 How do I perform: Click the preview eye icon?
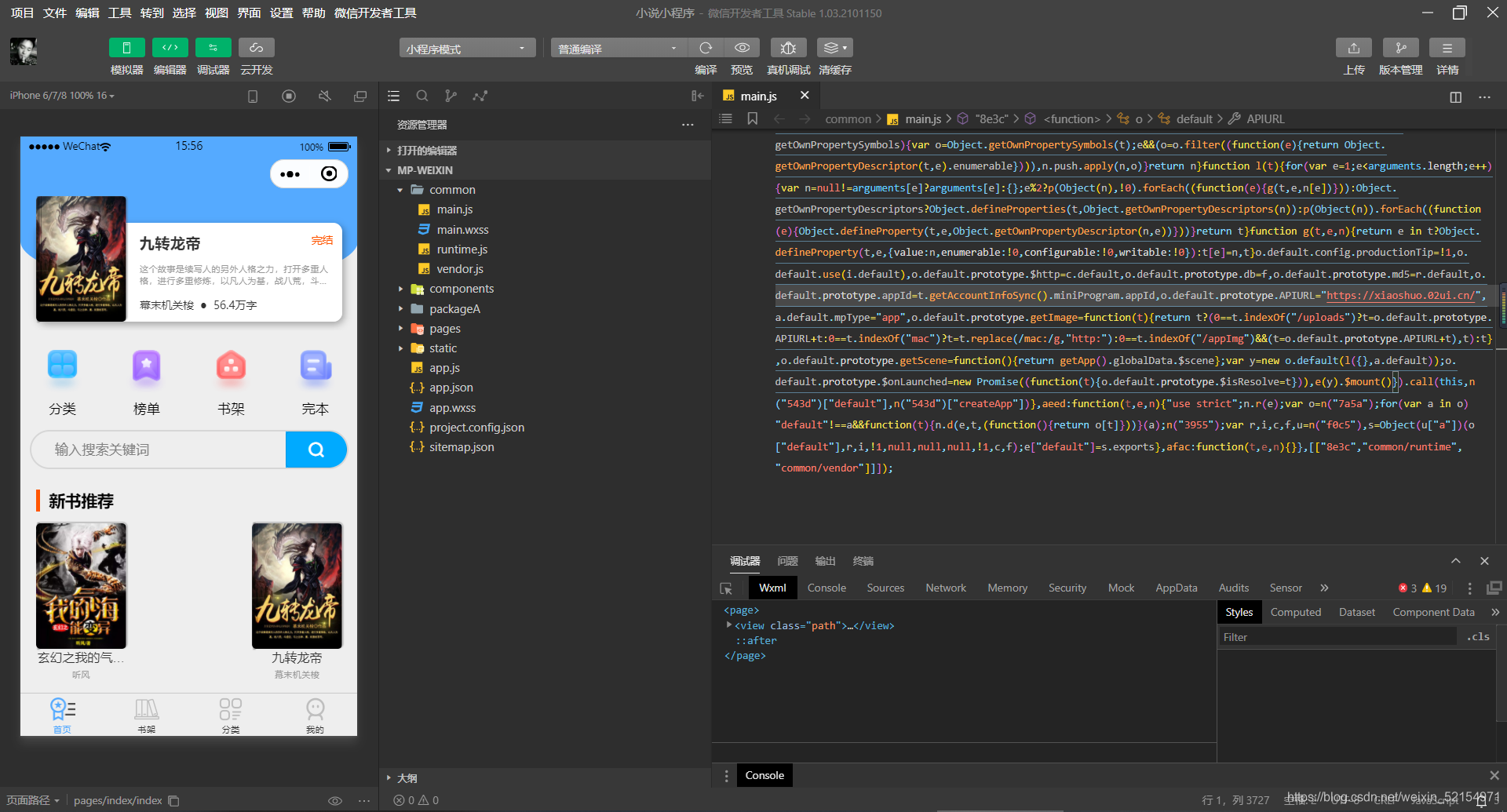click(742, 48)
